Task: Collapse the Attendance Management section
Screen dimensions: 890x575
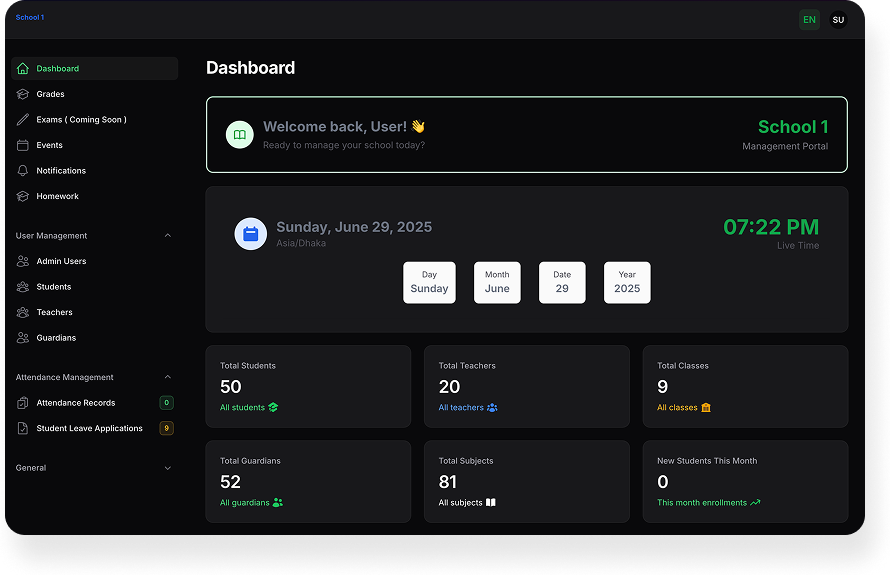Action: 167,378
